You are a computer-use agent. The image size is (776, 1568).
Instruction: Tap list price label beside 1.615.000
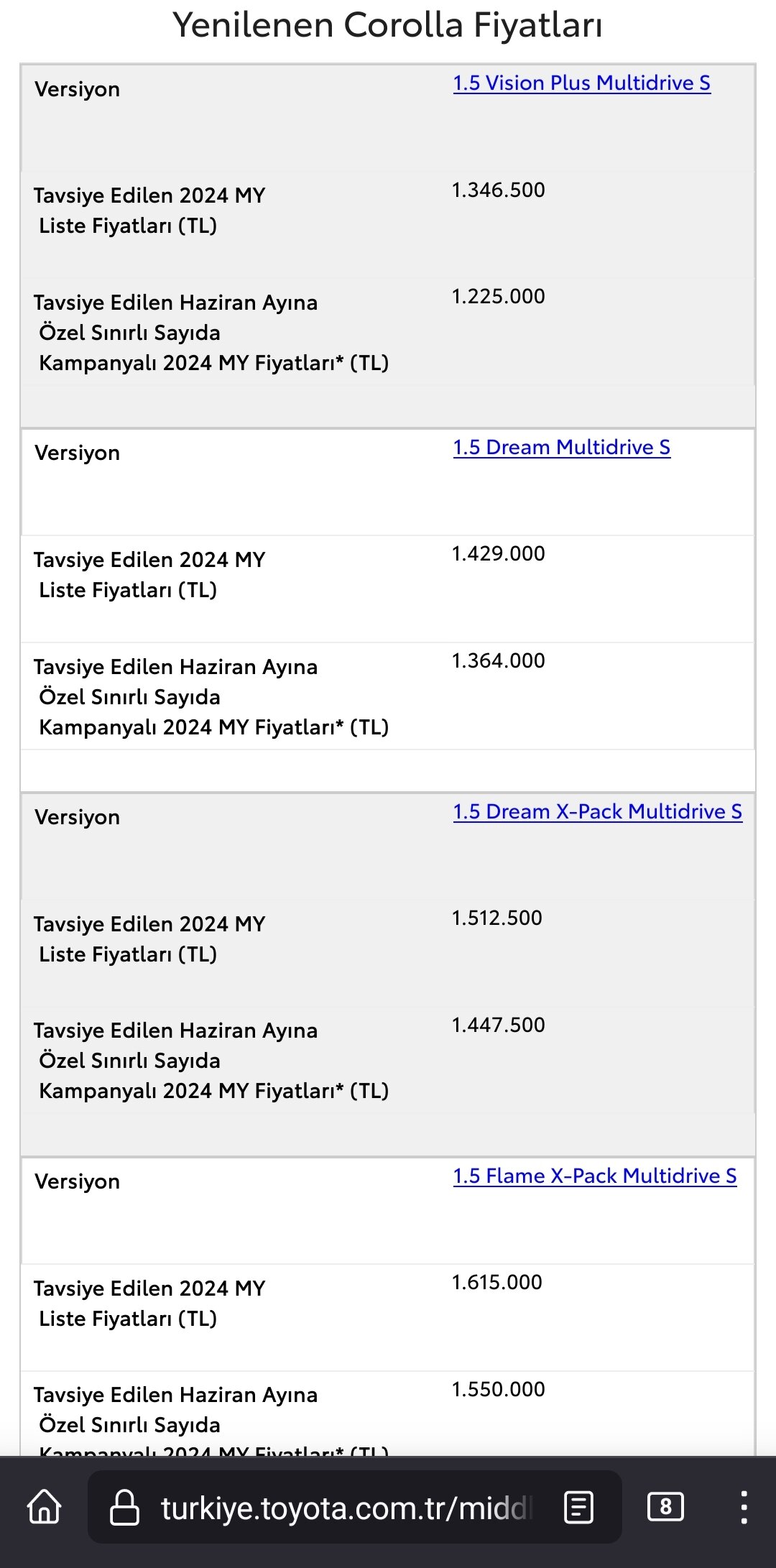149,1304
